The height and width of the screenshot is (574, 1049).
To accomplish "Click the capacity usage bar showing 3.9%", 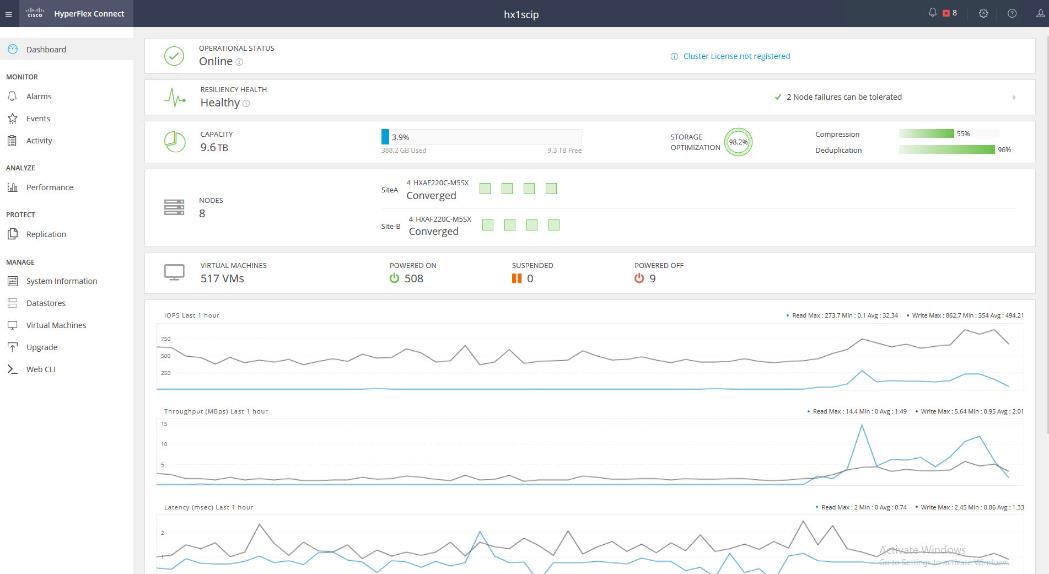I will (x=480, y=137).
